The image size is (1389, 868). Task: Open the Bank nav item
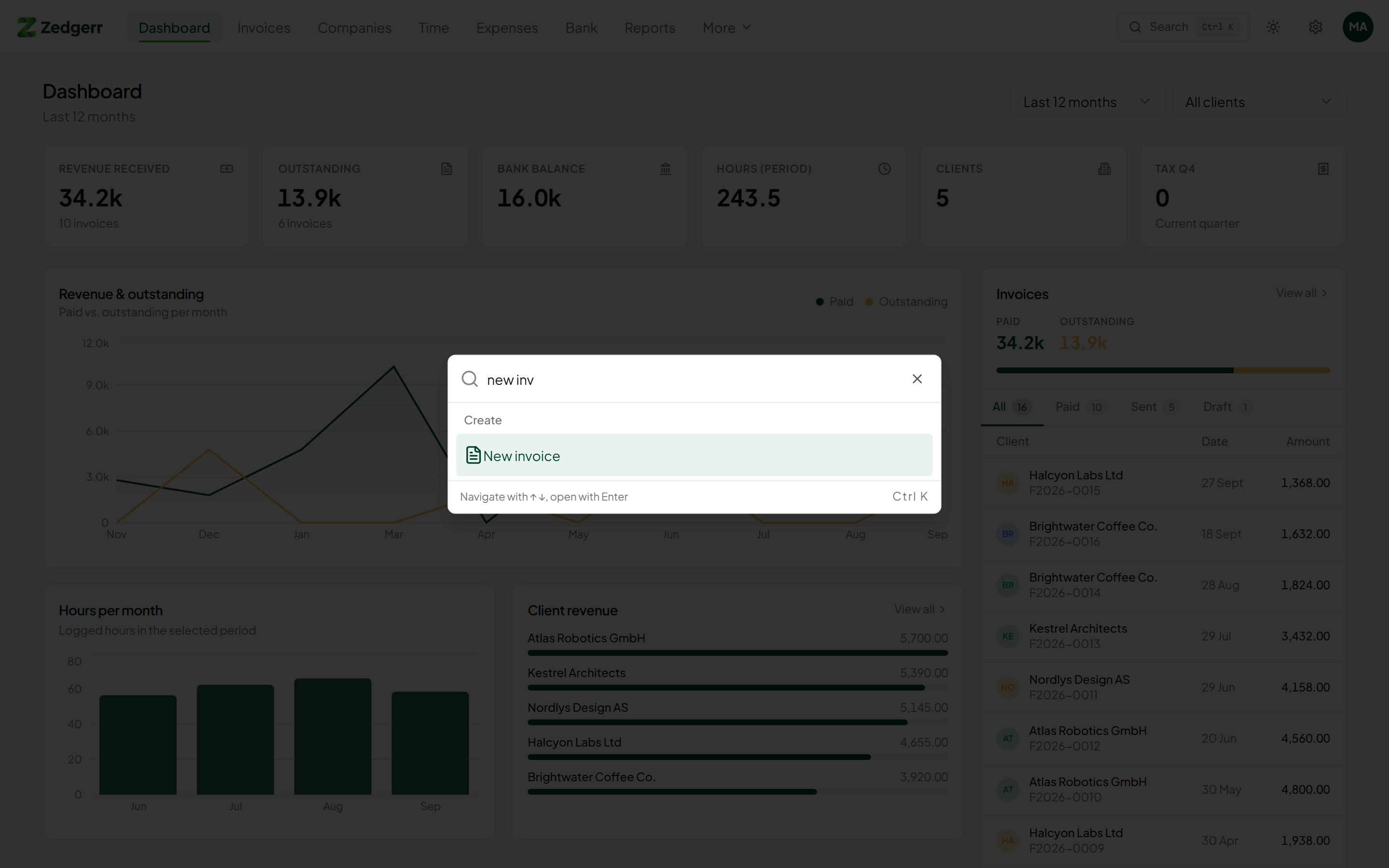[x=582, y=27]
